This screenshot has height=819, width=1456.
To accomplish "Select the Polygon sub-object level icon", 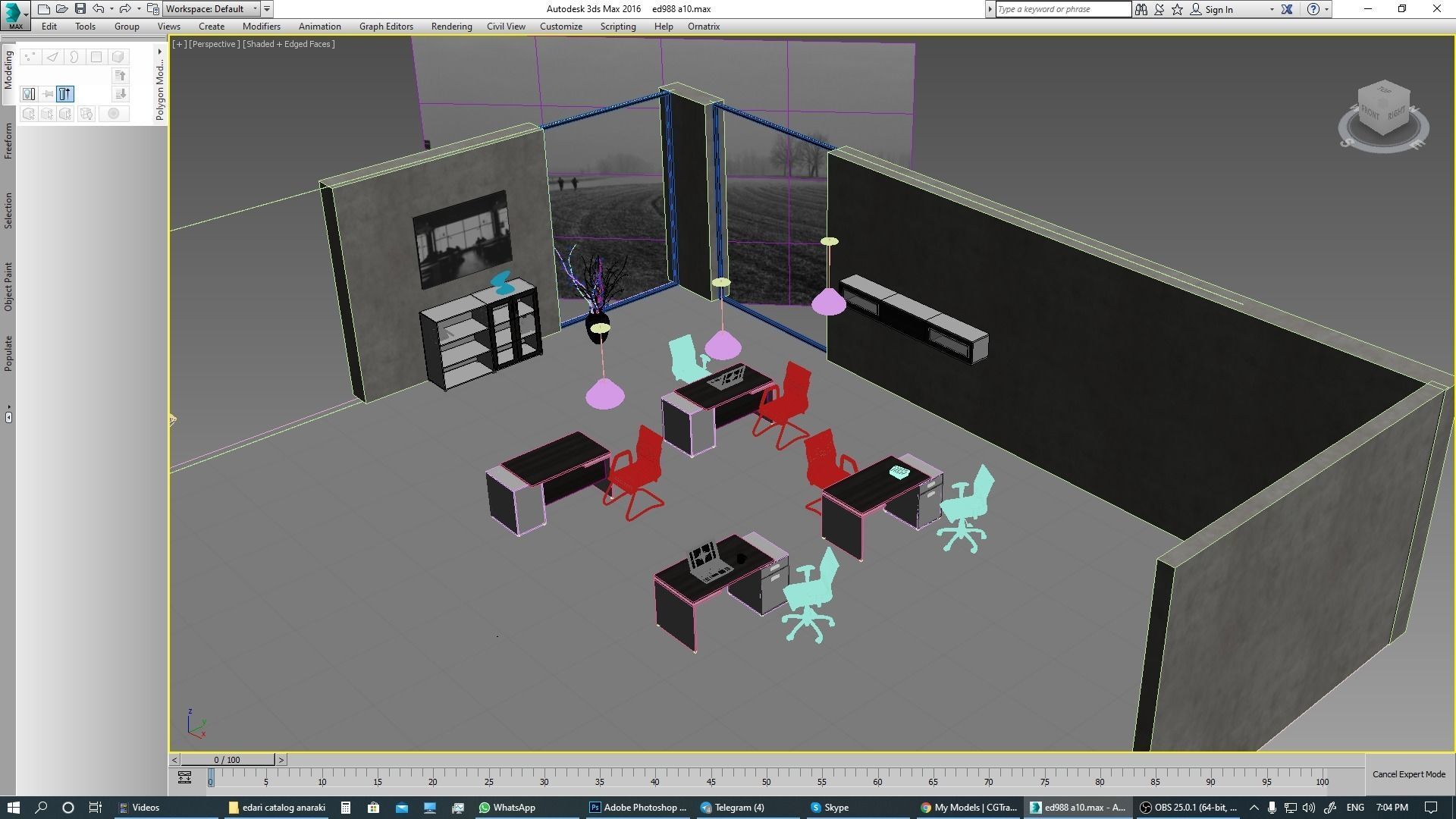I will (96, 57).
